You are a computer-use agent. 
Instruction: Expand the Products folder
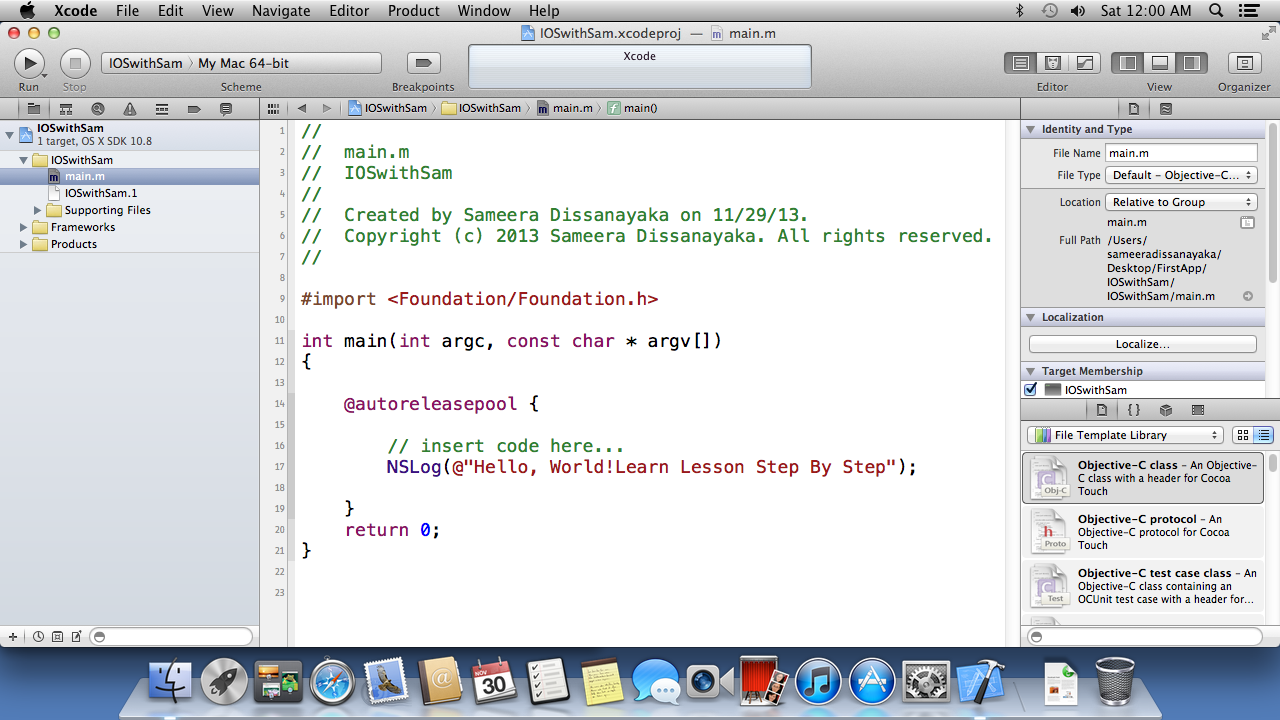pos(24,244)
